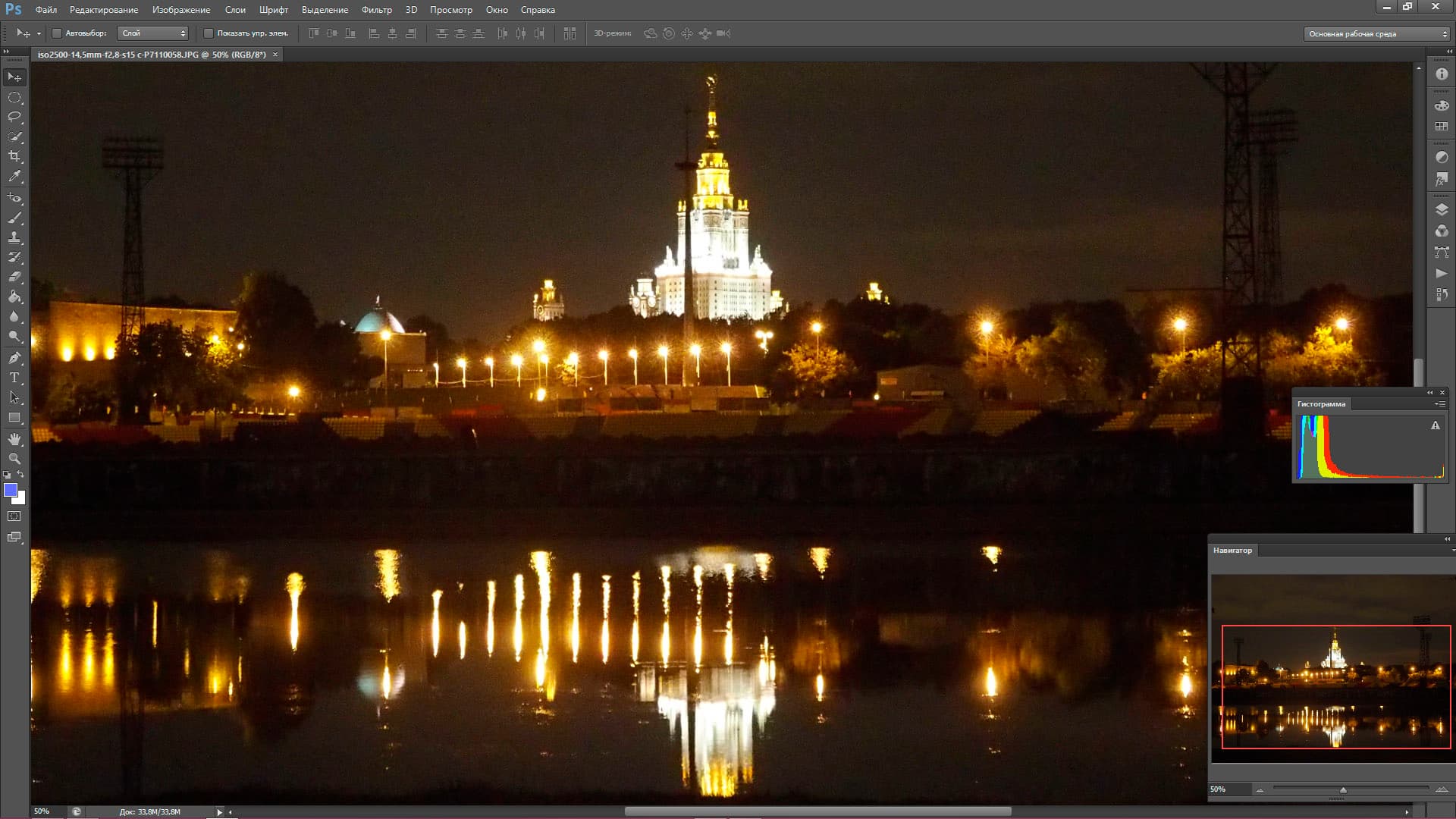
Task: Enable Показать упр. элем. checkbox
Action: [x=209, y=33]
